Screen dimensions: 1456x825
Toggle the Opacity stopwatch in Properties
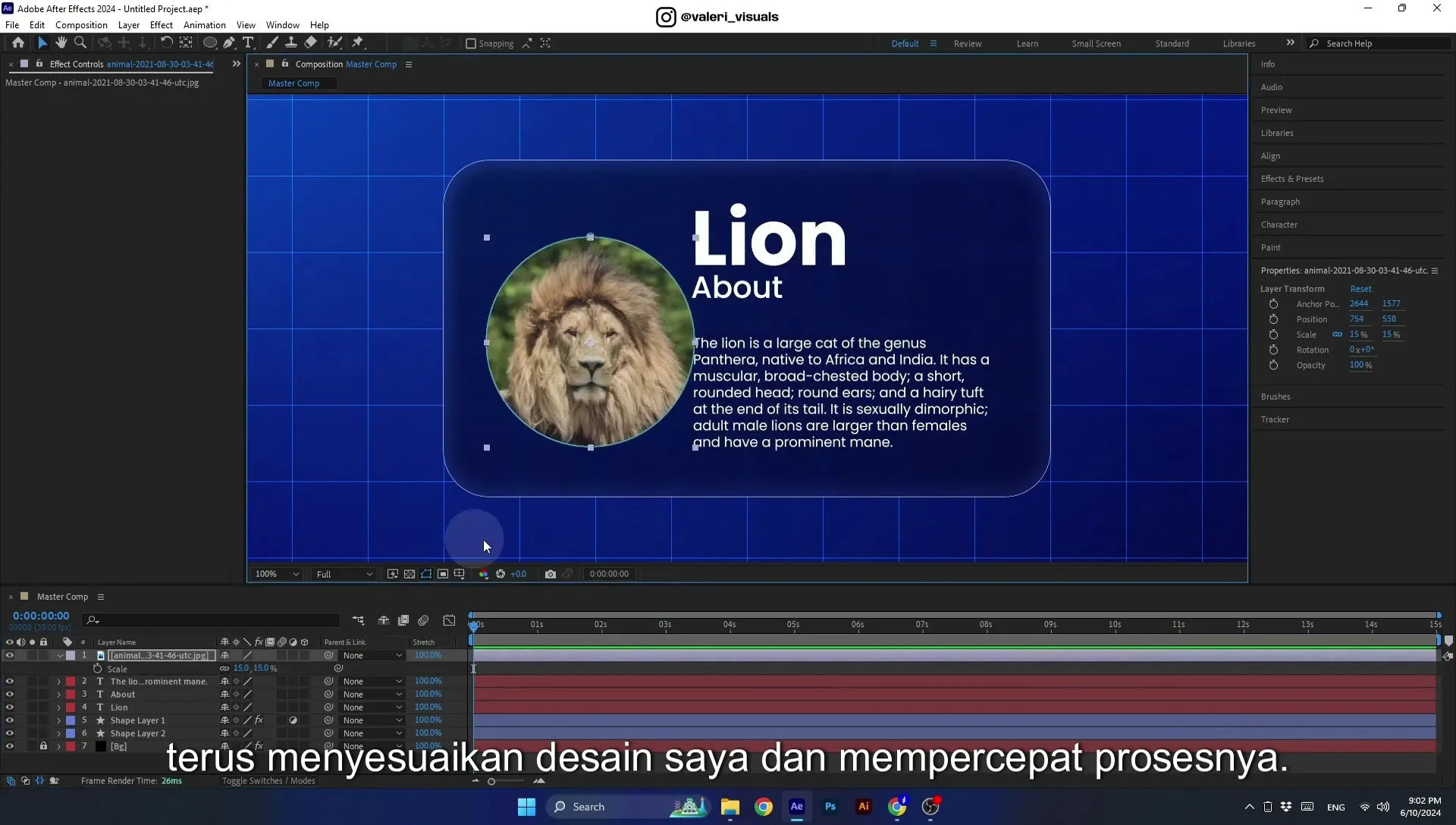click(x=1274, y=365)
